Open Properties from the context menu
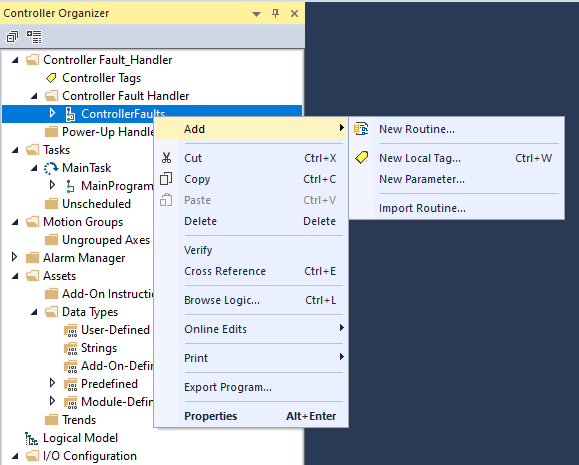 (251, 416)
